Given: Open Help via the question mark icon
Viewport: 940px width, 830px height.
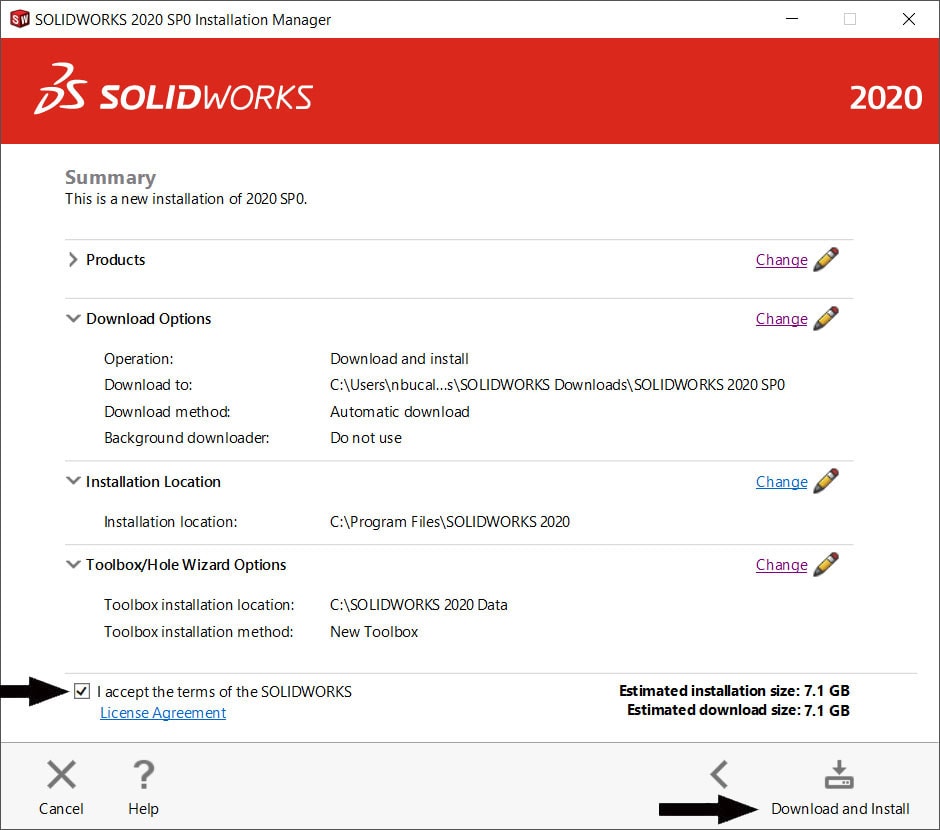Looking at the screenshot, I should point(143,774).
